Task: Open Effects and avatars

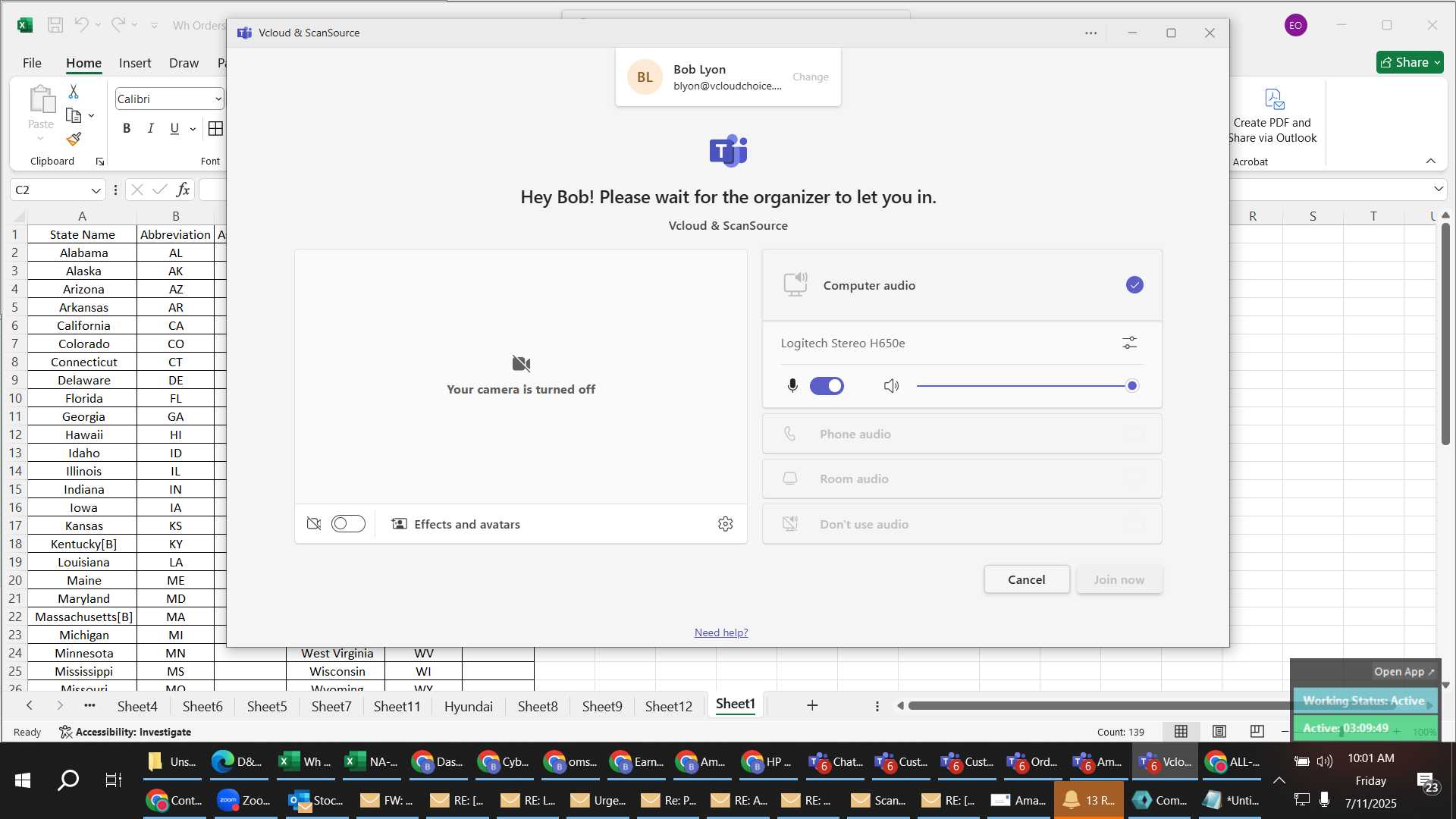Action: (x=456, y=524)
